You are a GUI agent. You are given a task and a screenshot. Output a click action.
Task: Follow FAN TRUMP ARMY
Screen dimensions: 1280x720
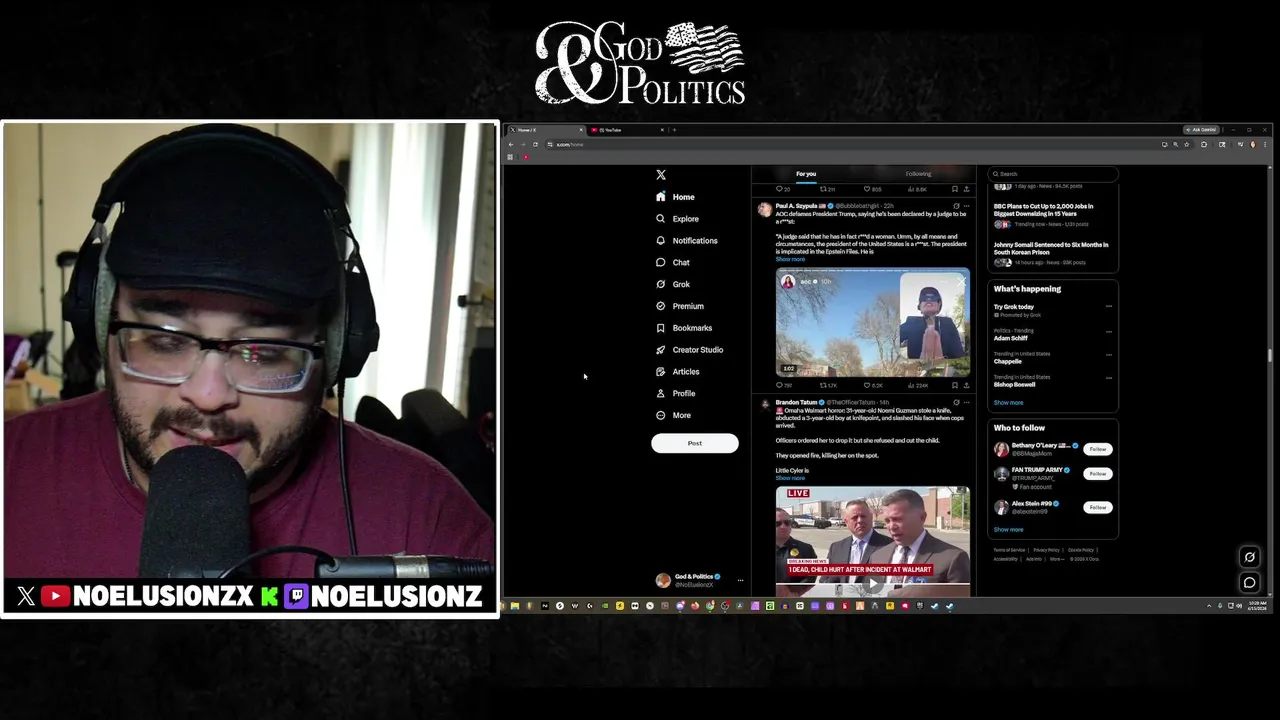1098,474
